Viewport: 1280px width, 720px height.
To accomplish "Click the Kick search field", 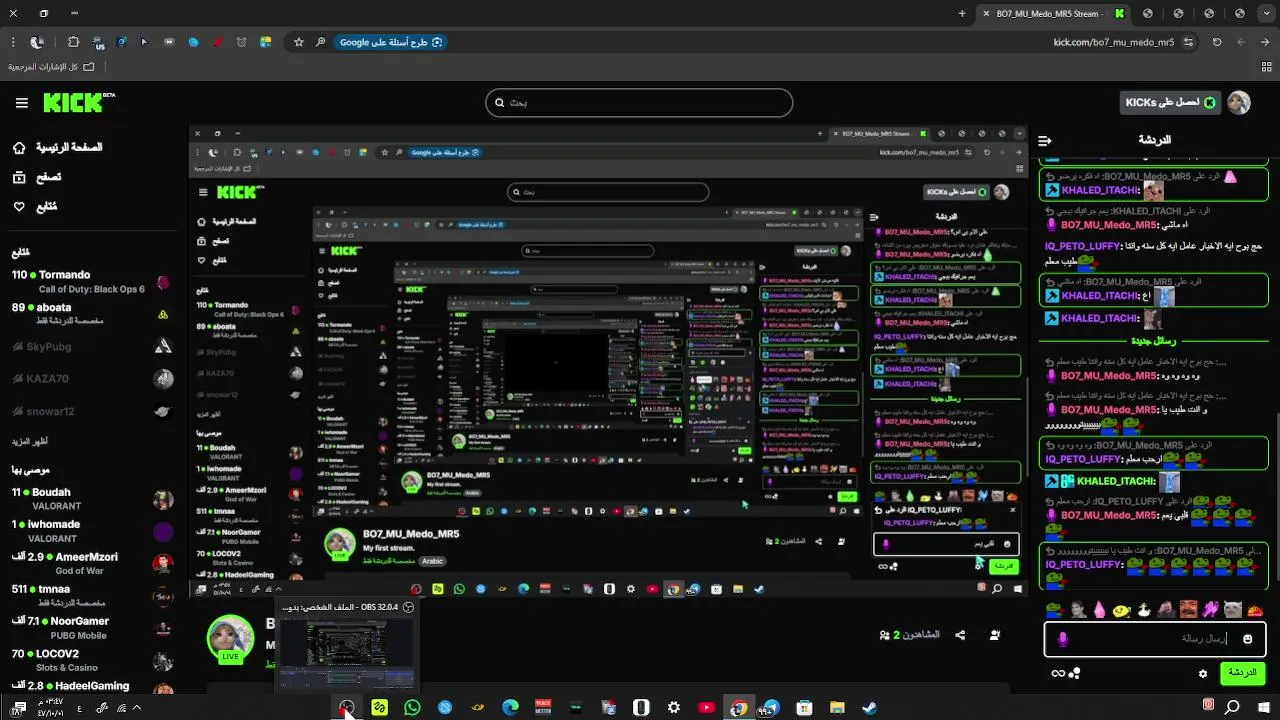I will click(x=639, y=102).
